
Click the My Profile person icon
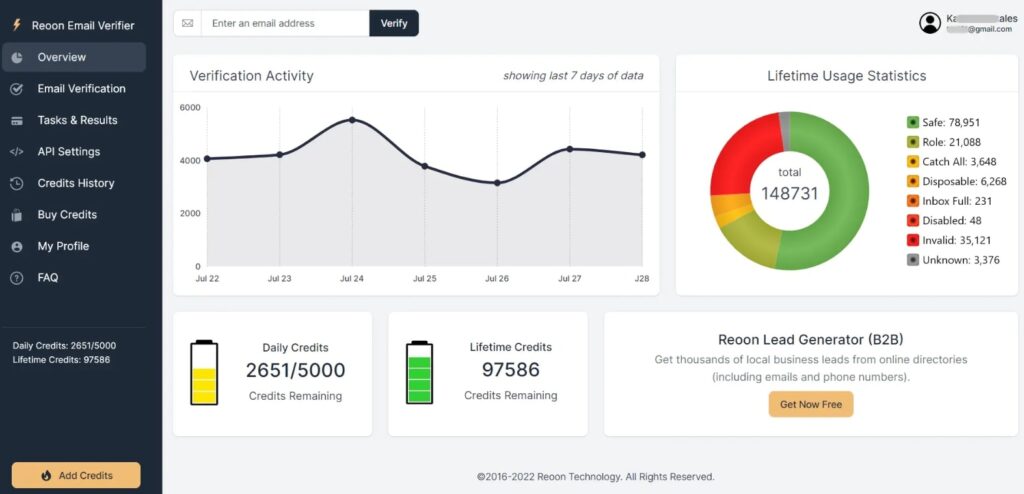(17, 246)
